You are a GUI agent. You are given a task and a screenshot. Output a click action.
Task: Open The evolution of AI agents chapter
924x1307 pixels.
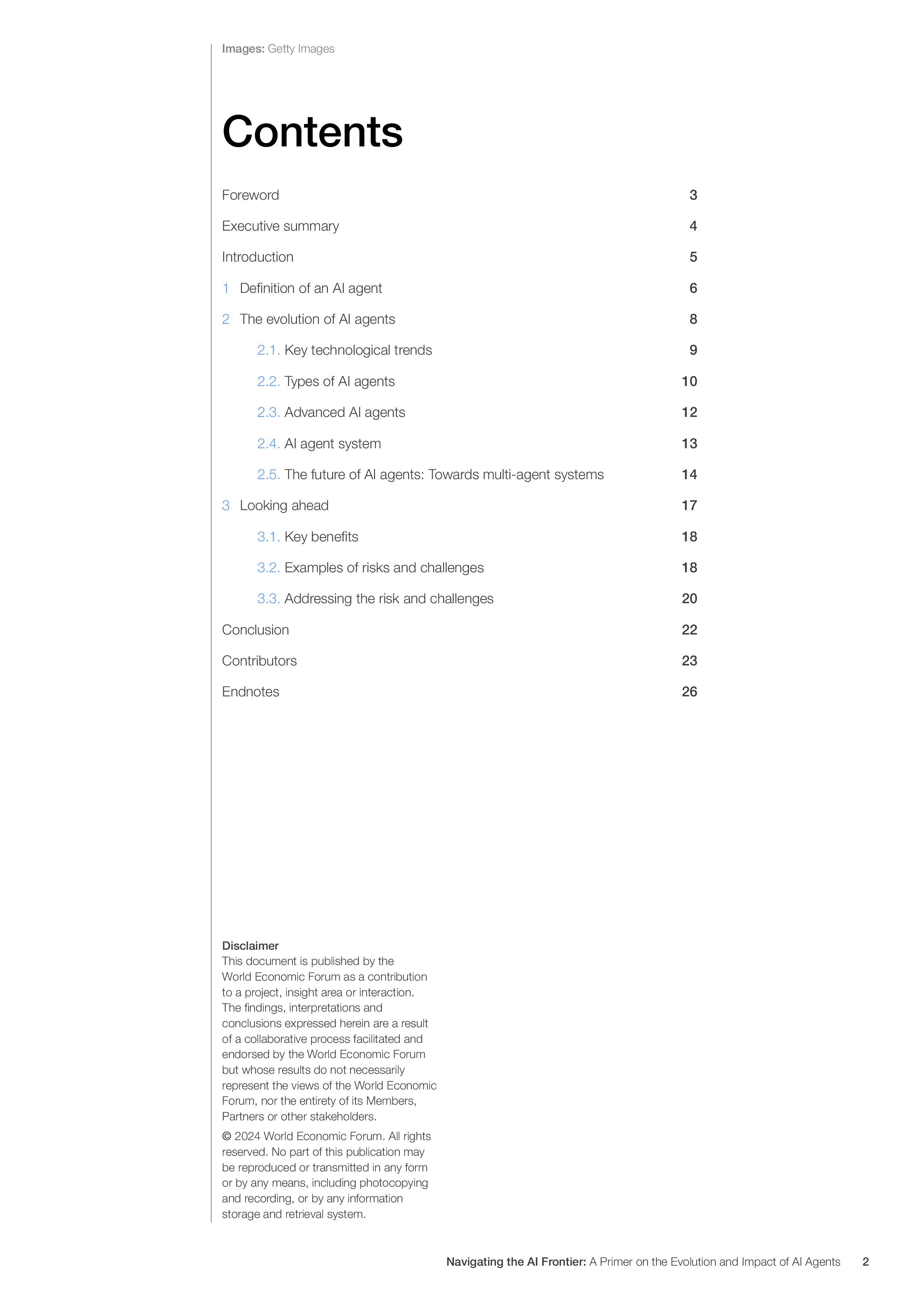(459, 319)
